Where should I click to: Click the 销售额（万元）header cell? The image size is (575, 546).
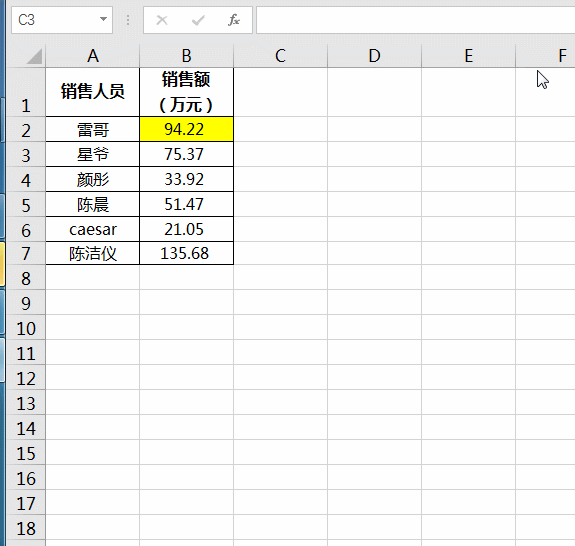186,92
